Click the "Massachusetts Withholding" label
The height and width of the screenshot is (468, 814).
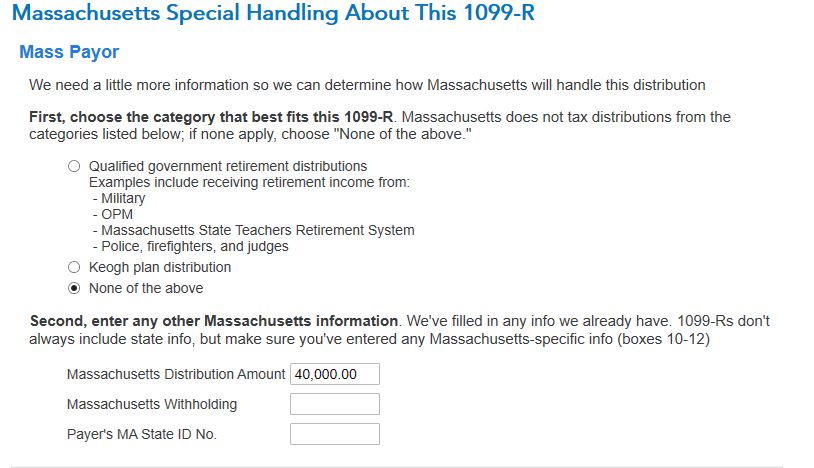tap(152, 404)
